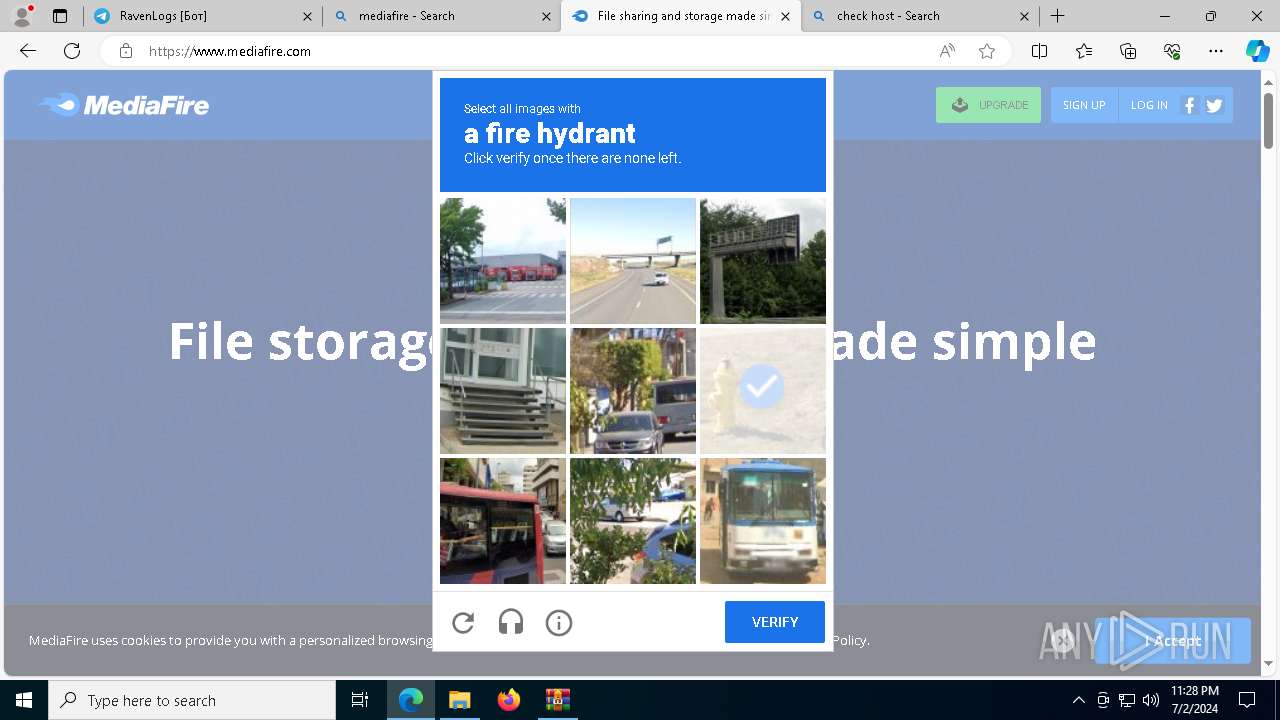The image size is (1280, 720).
Task: Switch to the mediafire - Search tab
Action: click(x=441, y=16)
